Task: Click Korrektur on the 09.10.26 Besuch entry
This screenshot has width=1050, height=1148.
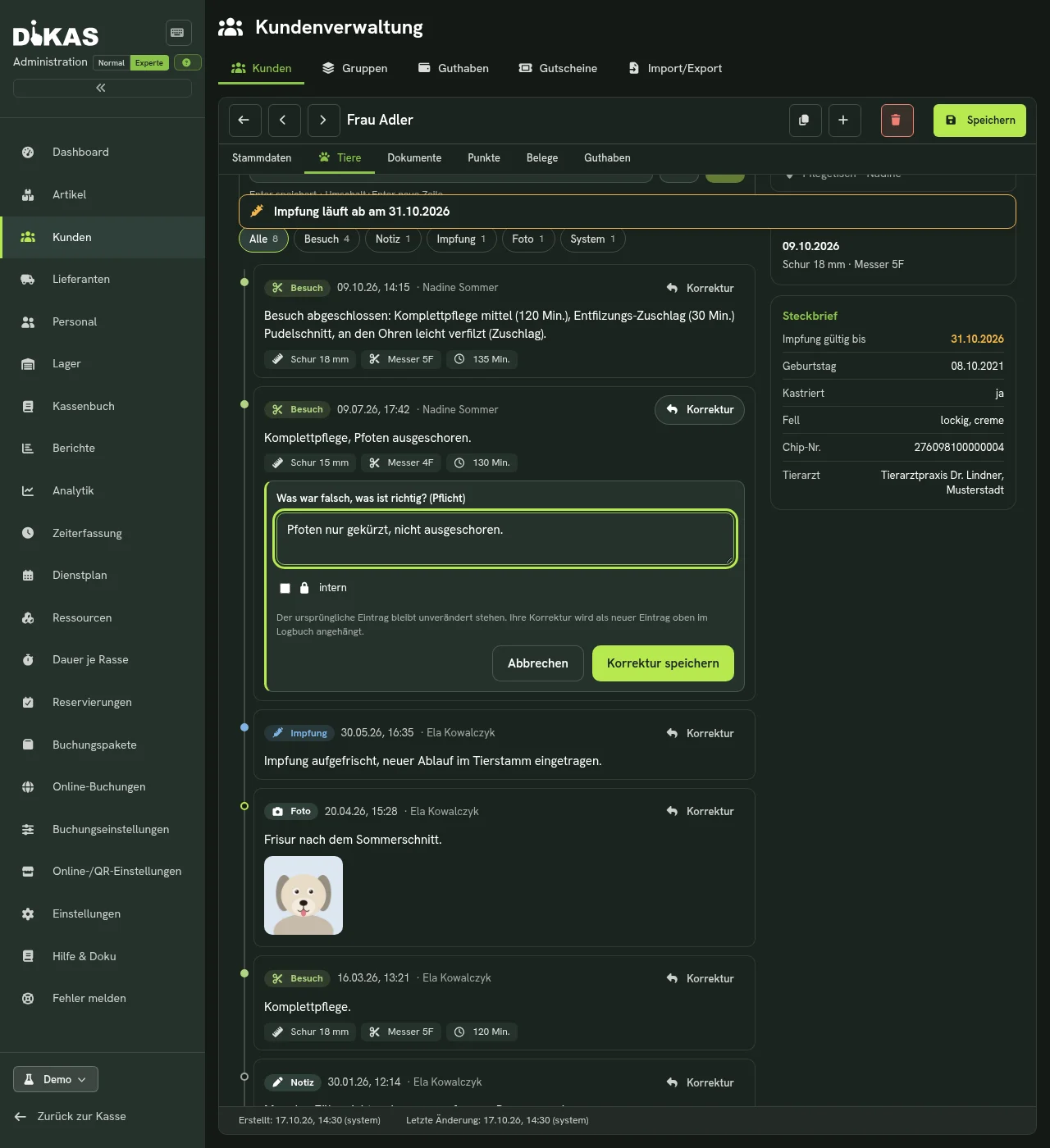Action: click(x=700, y=288)
